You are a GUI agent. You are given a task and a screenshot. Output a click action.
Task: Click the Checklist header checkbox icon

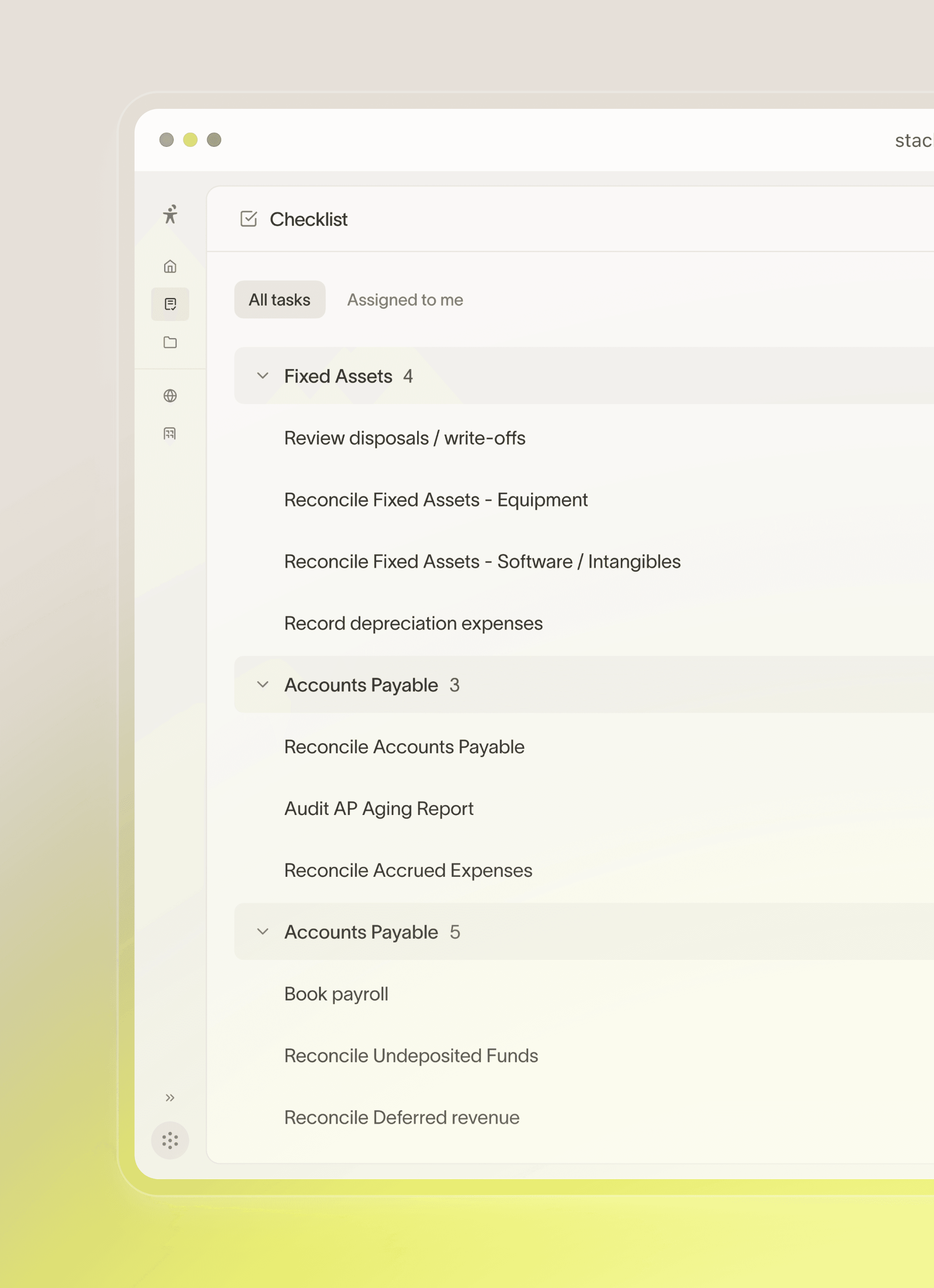249,219
